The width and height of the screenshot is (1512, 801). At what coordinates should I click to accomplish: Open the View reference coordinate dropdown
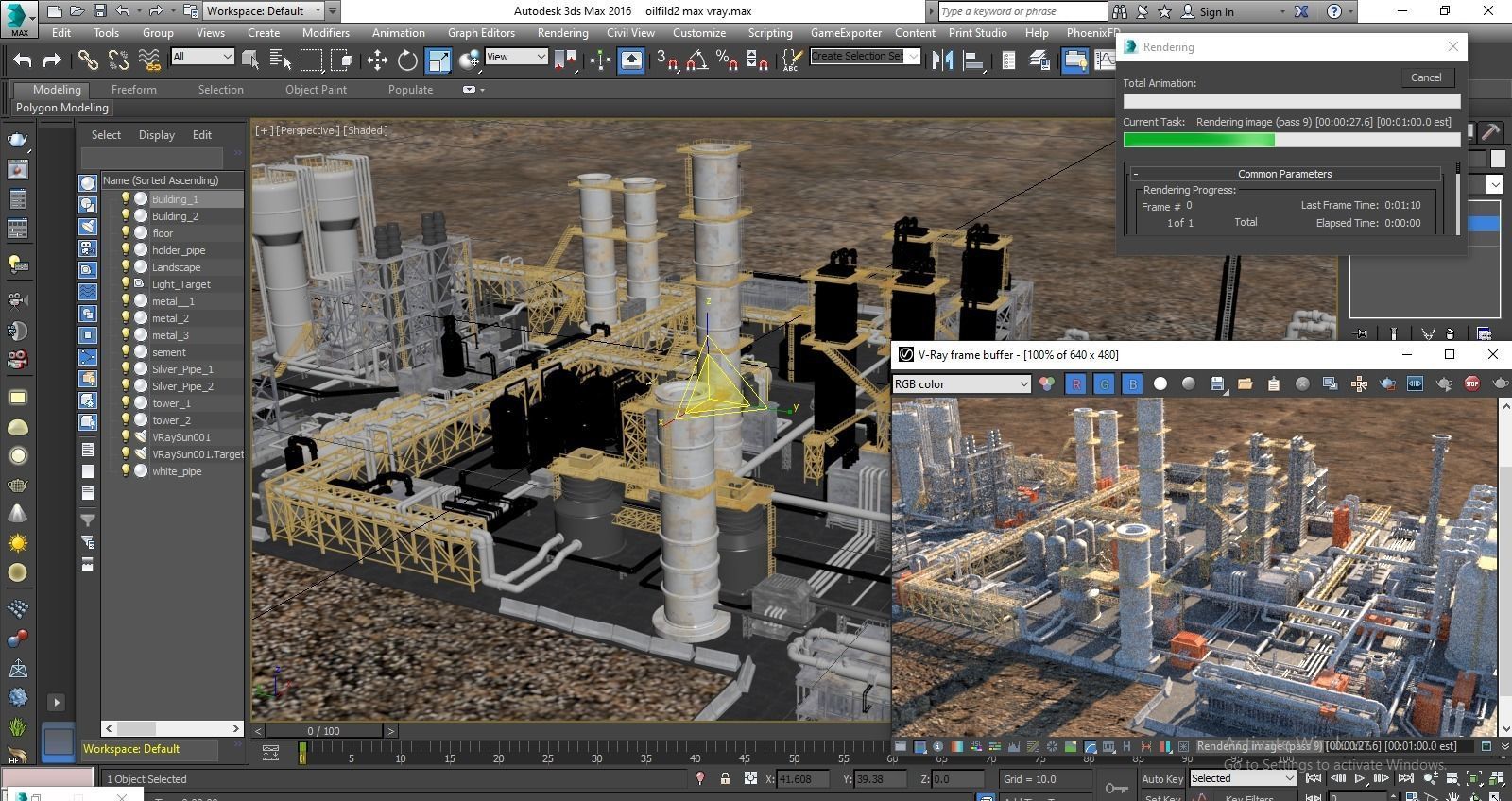tap(516, 57)
